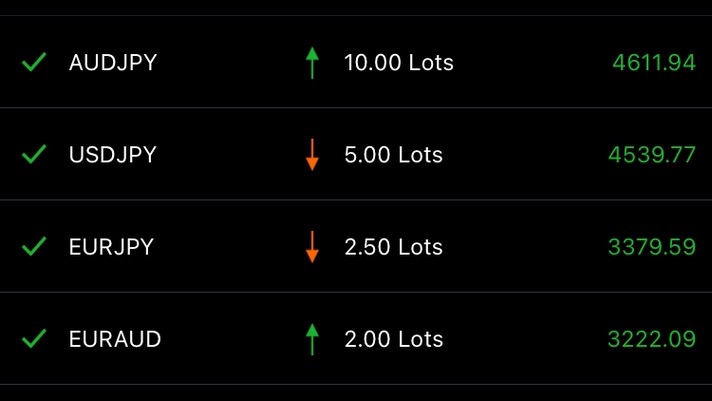This screenshot has height=401, width=712.
Task: Click the 3379.59 profit value
Action: (651, 247)
